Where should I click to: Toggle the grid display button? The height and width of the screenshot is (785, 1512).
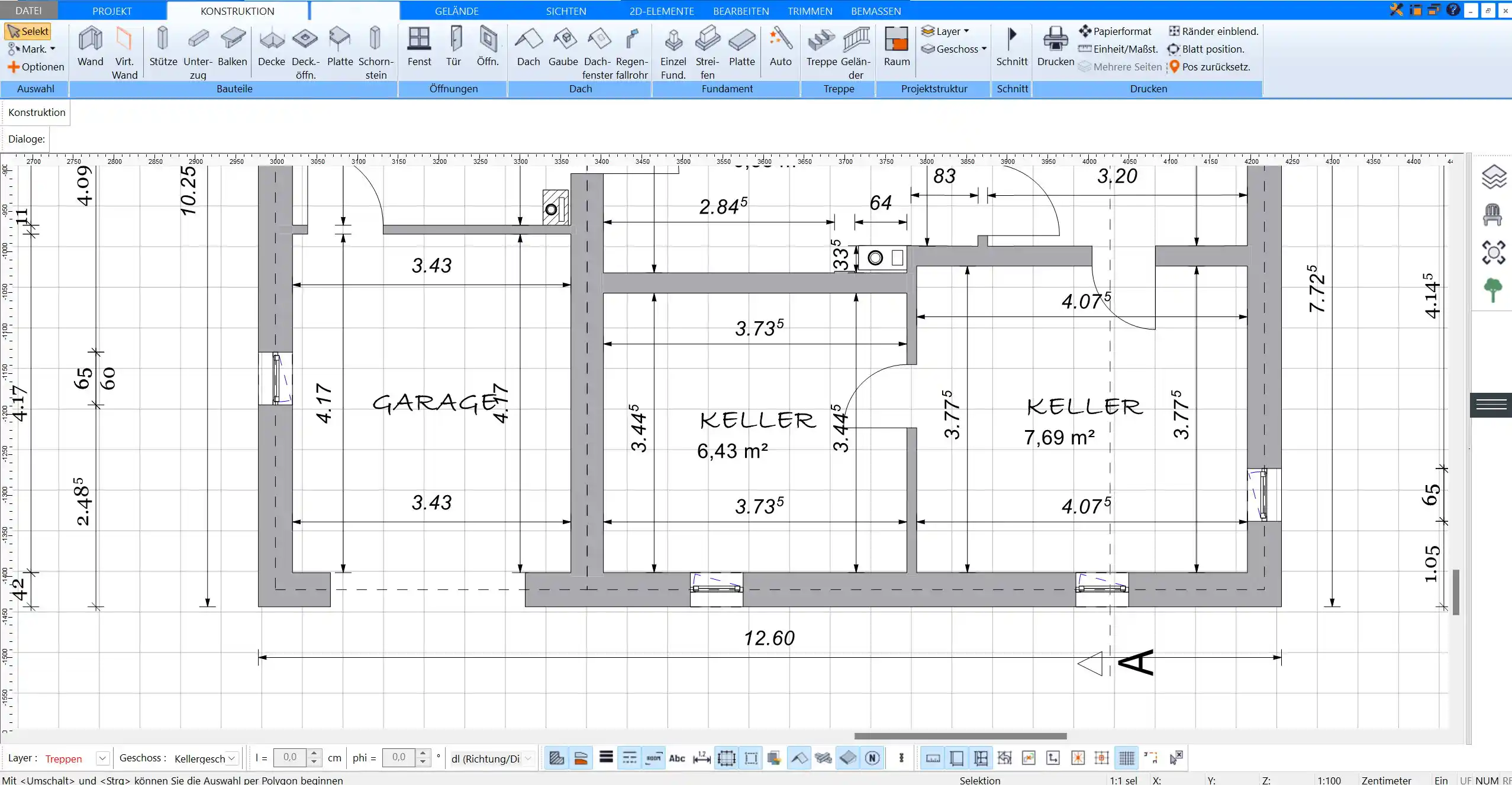click(x=1127, y=758)
